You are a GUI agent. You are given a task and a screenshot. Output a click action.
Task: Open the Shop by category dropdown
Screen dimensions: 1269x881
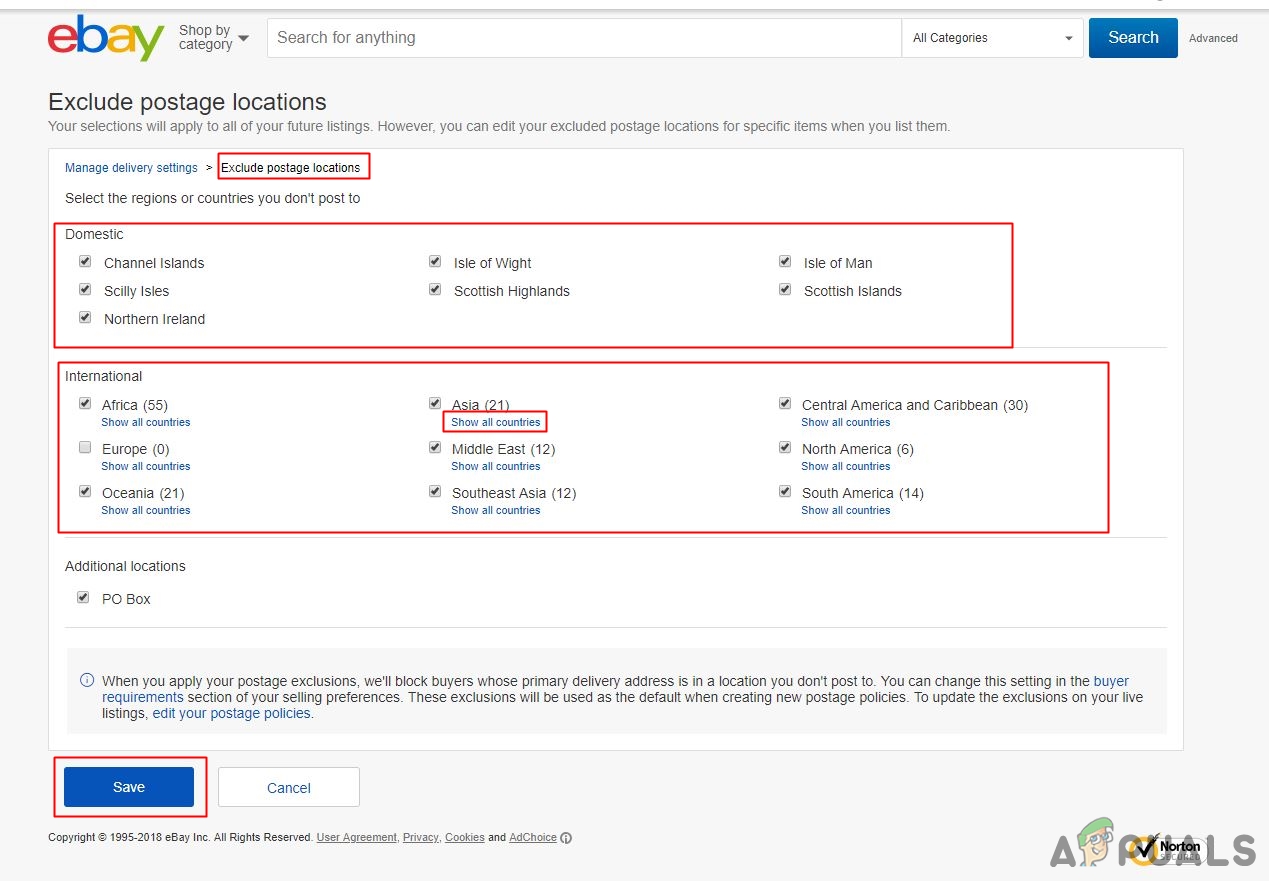(213, 38)
